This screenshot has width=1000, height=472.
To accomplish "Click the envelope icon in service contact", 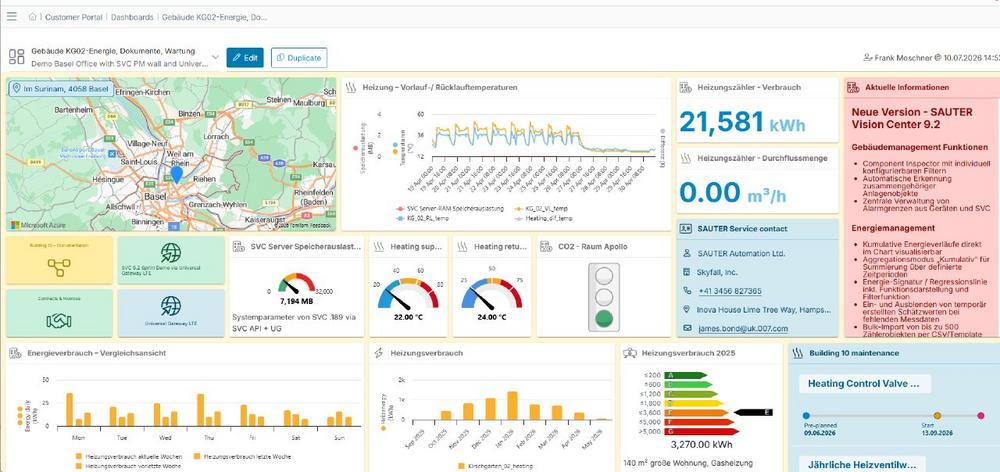I will pyautogui.click(x=687, y=328).
